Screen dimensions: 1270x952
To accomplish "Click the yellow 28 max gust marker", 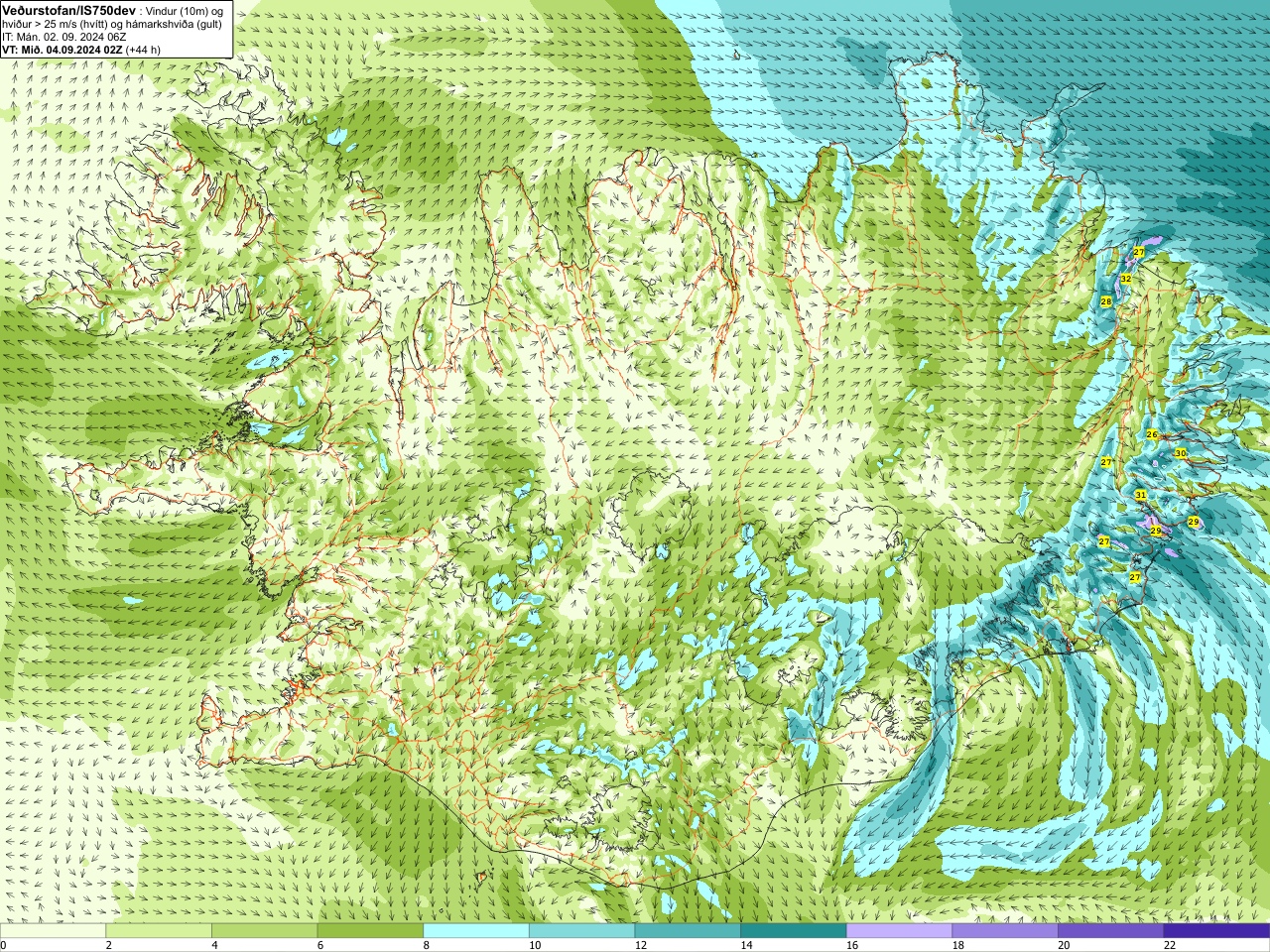I will coord(1106,301).
